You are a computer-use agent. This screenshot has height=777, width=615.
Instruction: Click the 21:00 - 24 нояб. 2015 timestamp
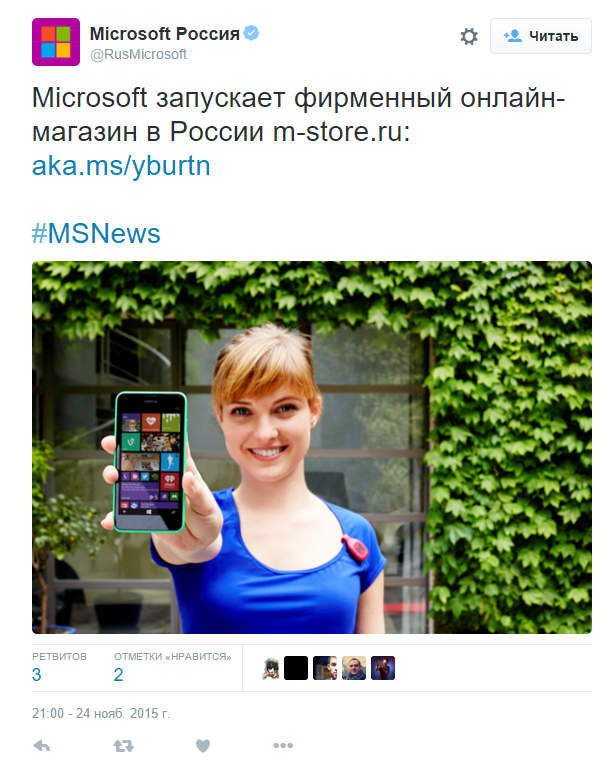pos(101,714)
